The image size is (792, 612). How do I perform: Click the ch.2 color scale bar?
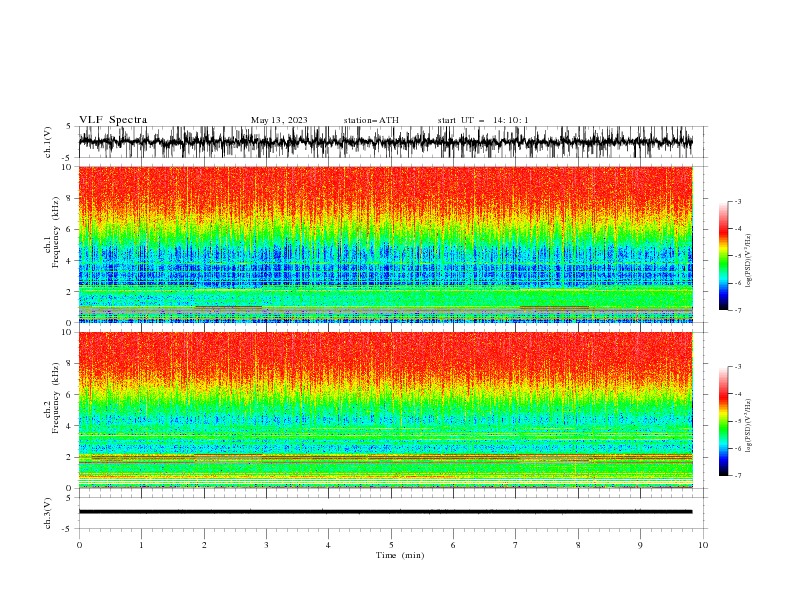(x=724, y=421)
